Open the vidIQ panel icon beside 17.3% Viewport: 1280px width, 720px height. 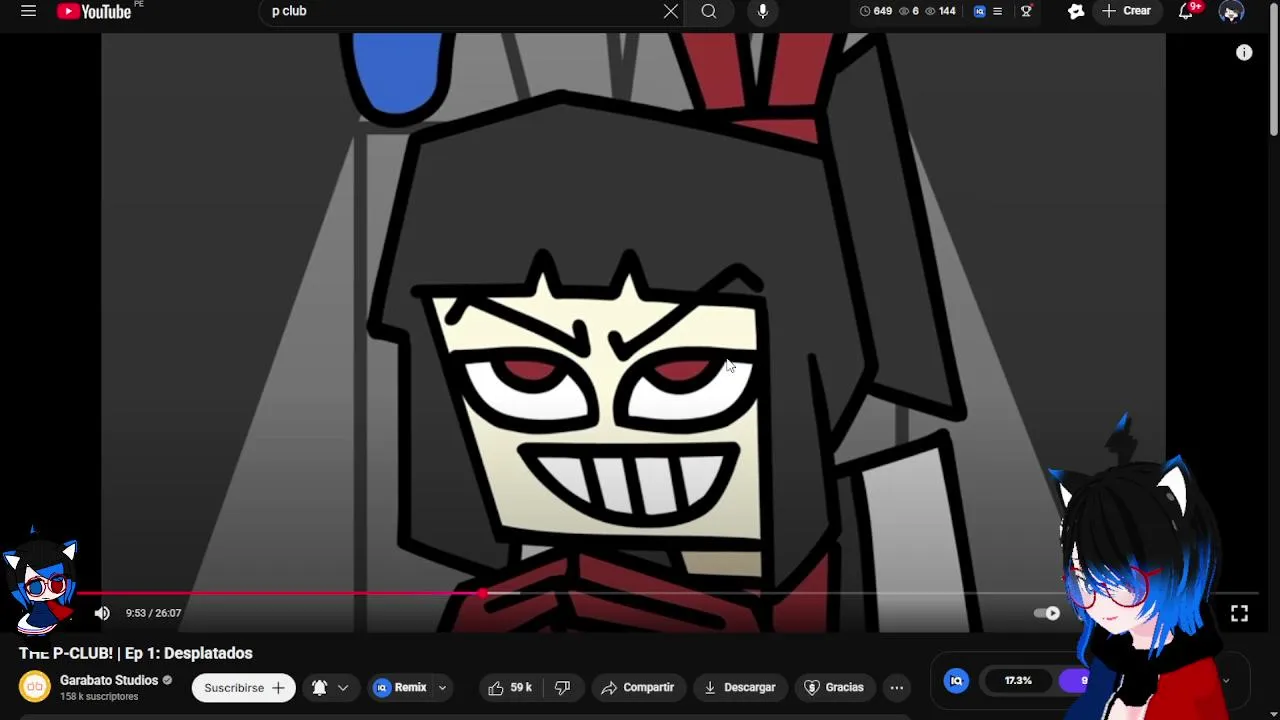(956, 681)
